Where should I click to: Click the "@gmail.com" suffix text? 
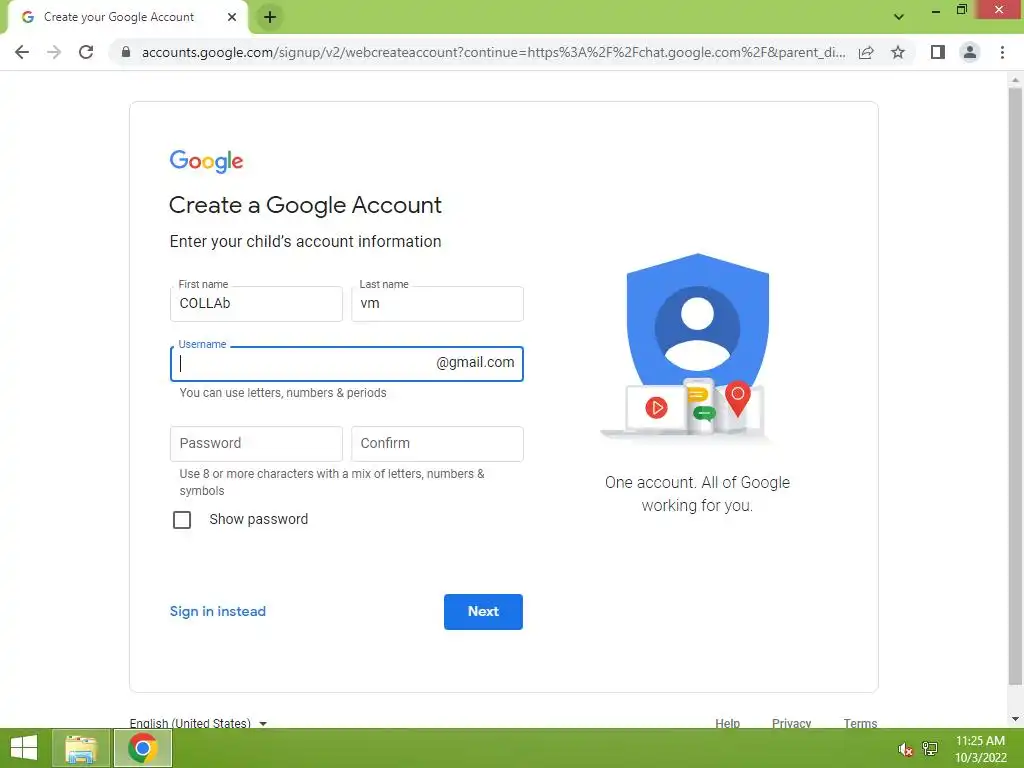point(475,362)
